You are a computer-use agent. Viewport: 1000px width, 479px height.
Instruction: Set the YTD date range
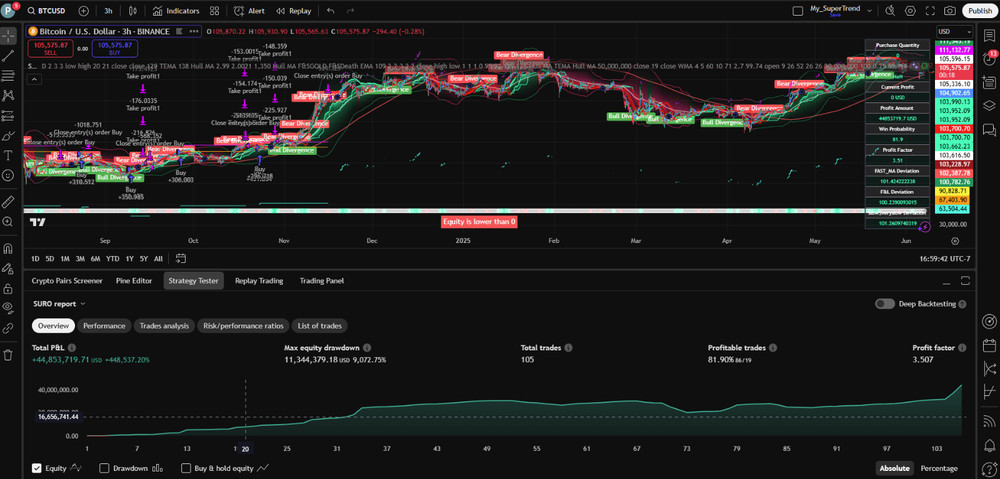point(112,258)
